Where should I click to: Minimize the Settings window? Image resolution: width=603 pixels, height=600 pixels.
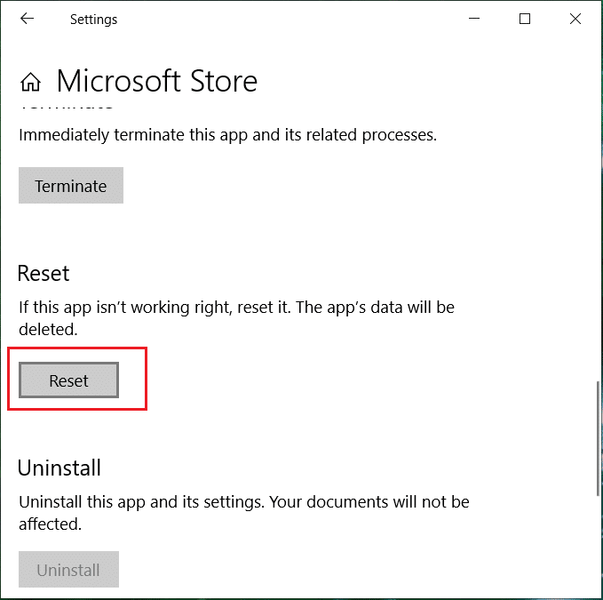pyautogui.click(x=474, y=18)
